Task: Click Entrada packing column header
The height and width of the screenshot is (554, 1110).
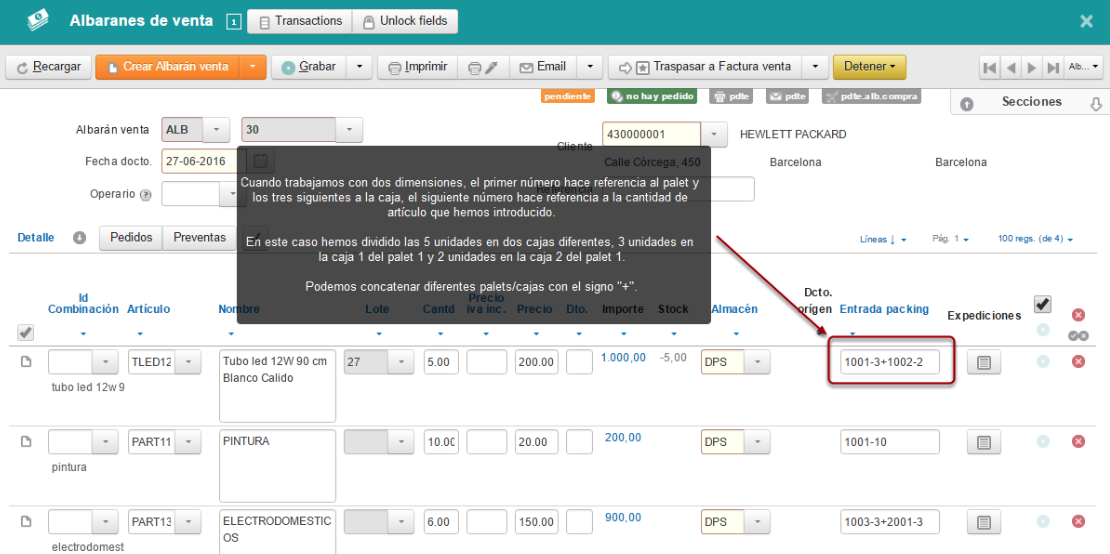Action: [x=884, y=309]
